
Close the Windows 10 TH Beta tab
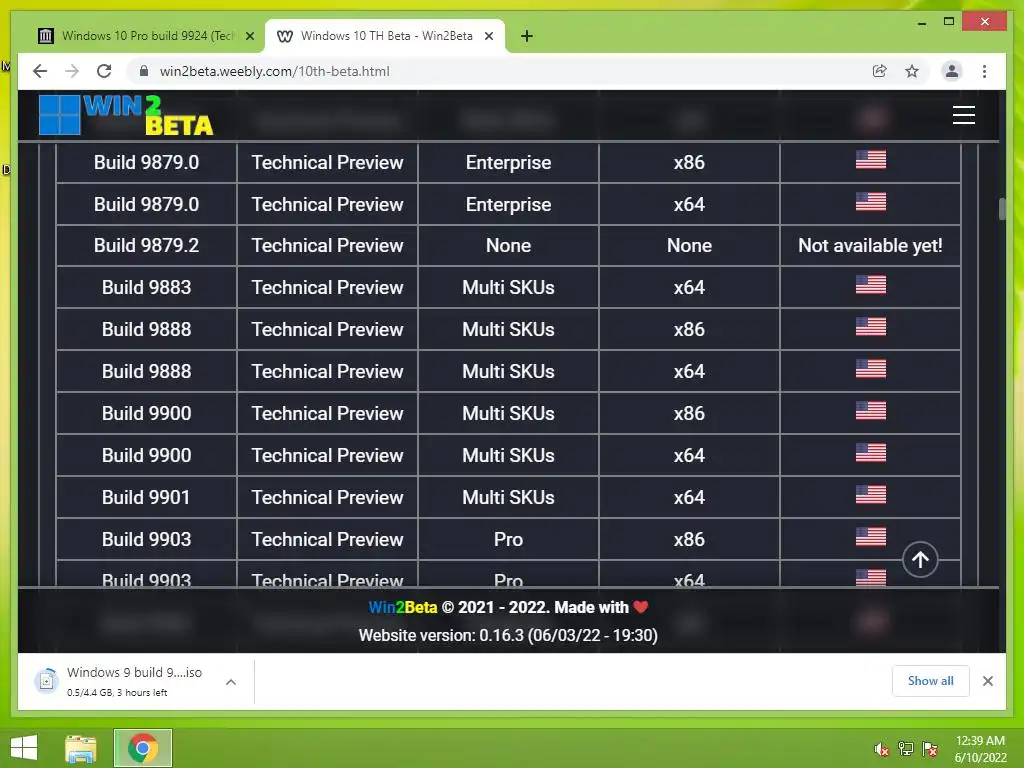coord(488,36)
